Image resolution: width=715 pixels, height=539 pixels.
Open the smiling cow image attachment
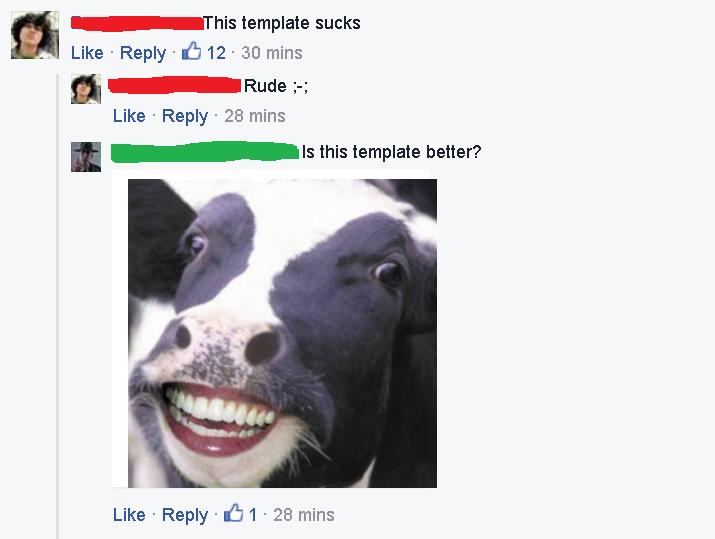[282, 333]
